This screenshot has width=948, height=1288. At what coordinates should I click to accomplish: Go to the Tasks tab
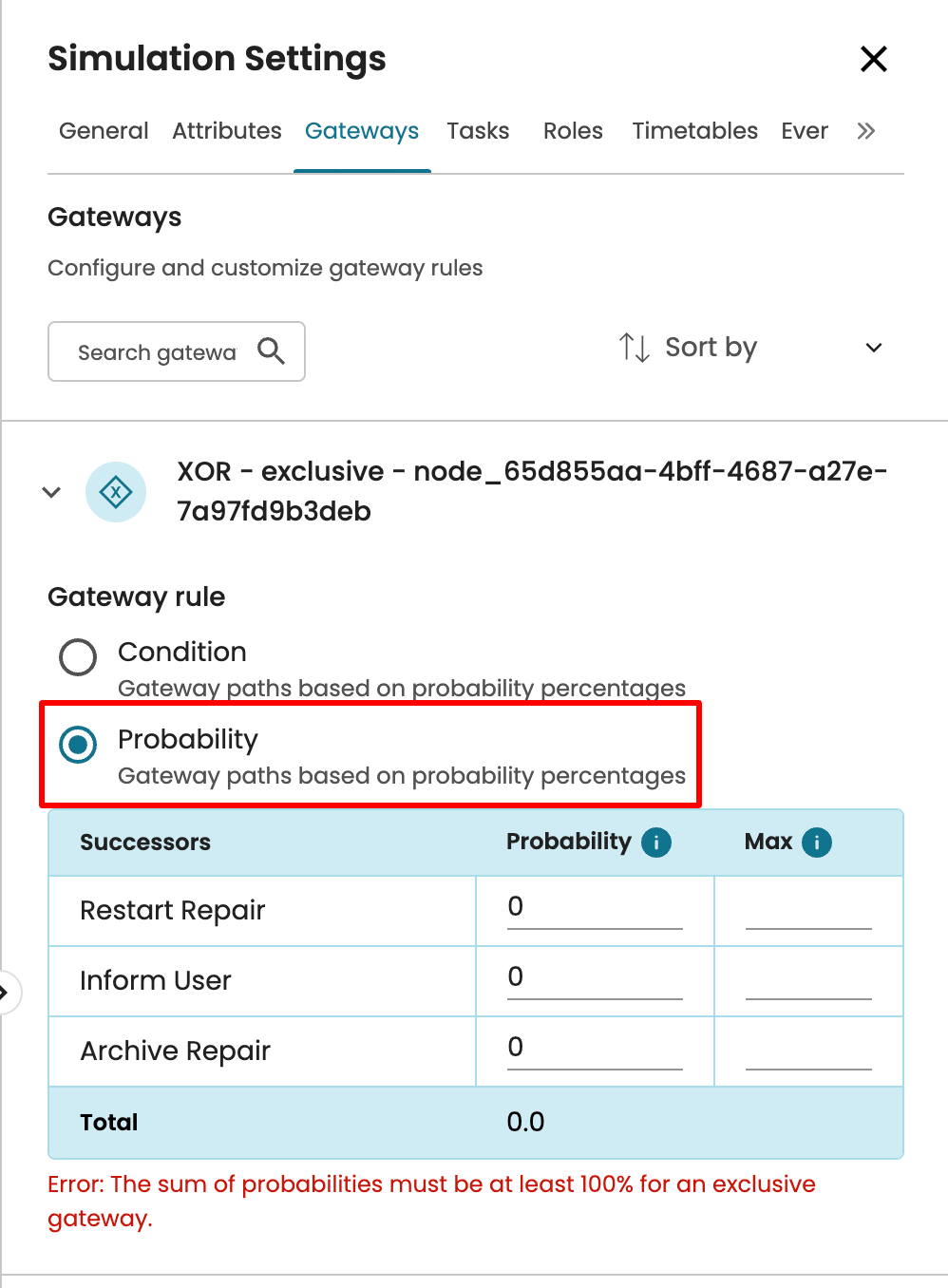pyautogui.click(x=478, y=131)
